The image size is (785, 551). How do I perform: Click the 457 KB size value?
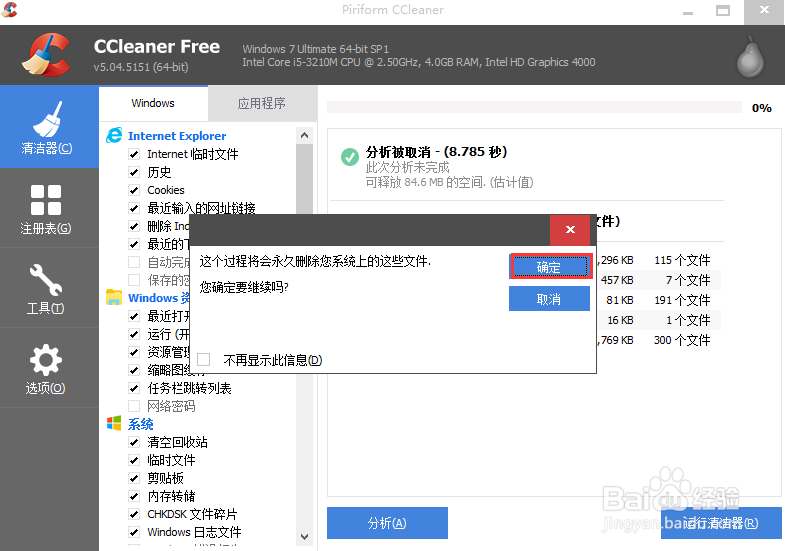617,280
